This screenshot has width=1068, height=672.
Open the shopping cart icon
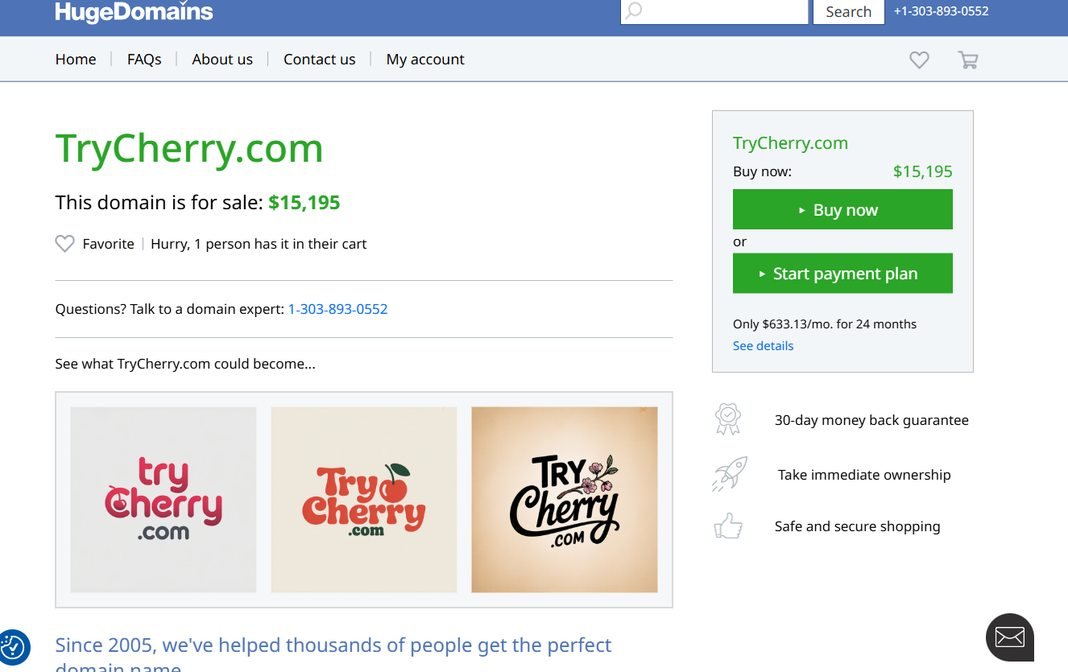(968, 60)
